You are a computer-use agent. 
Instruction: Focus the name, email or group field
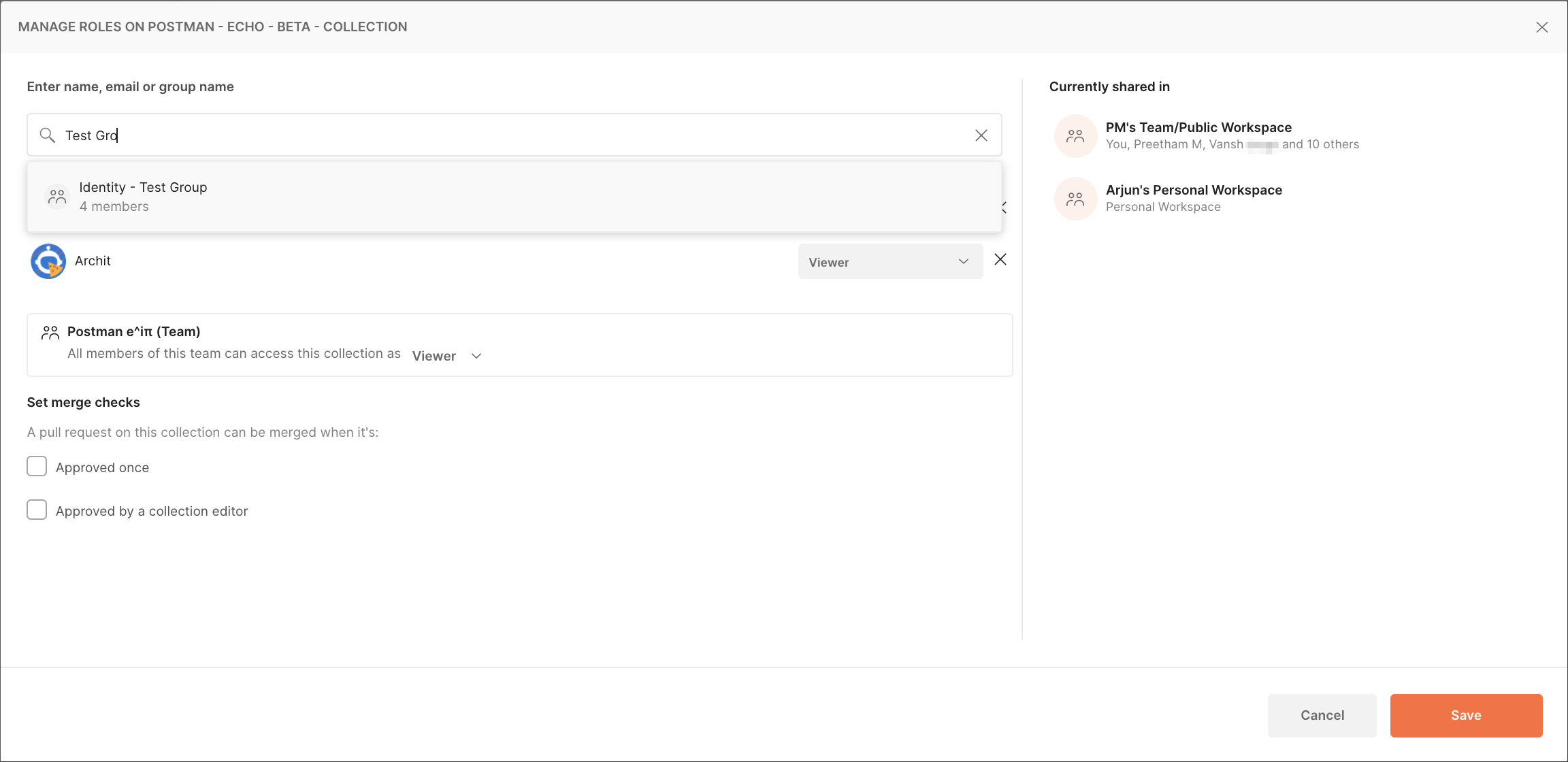pos(514,135)
